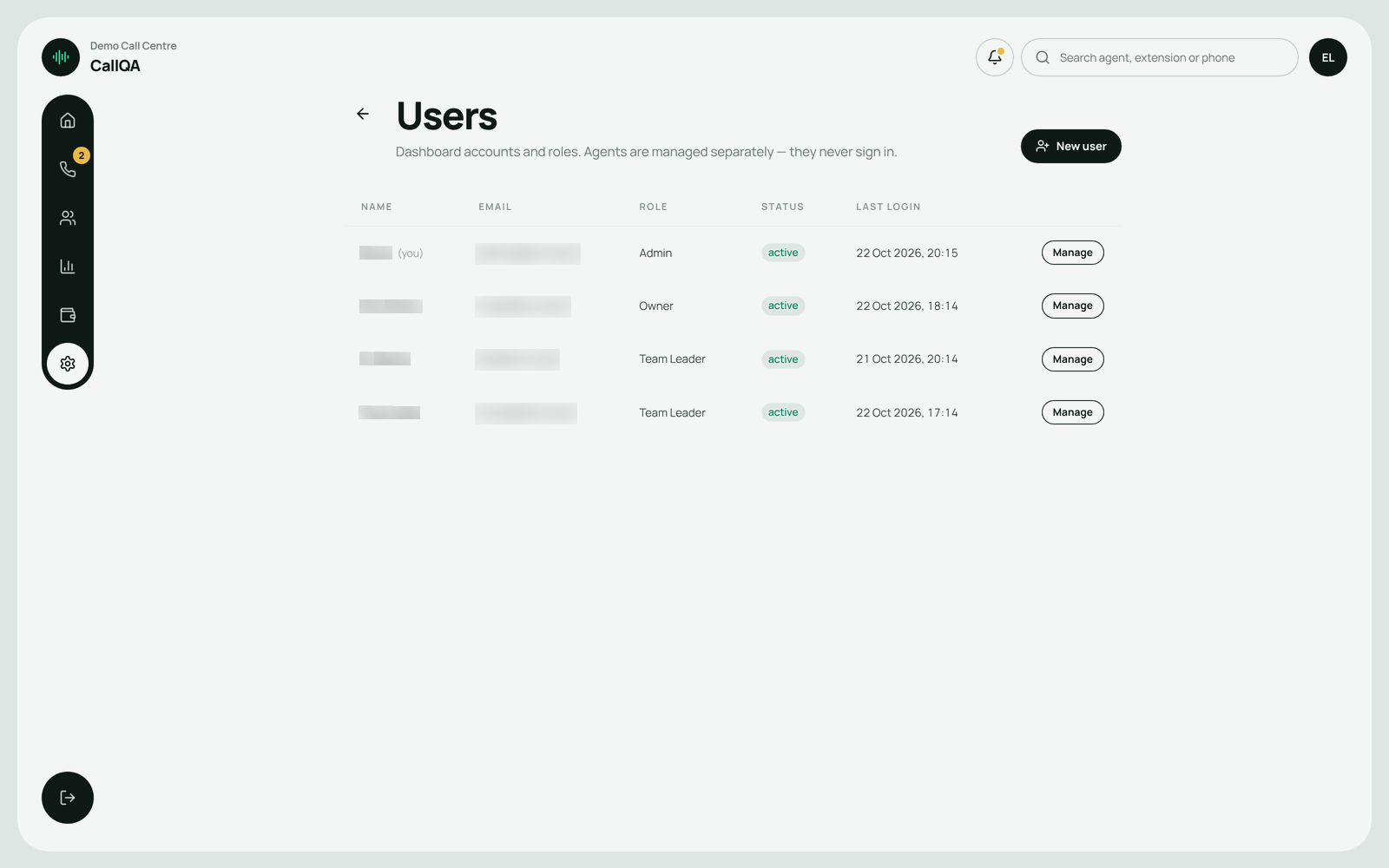Image resolution: width=1389 pixels, height=868 pixels.
Task: Click the STATUS column header
Action: coord(782,207)
